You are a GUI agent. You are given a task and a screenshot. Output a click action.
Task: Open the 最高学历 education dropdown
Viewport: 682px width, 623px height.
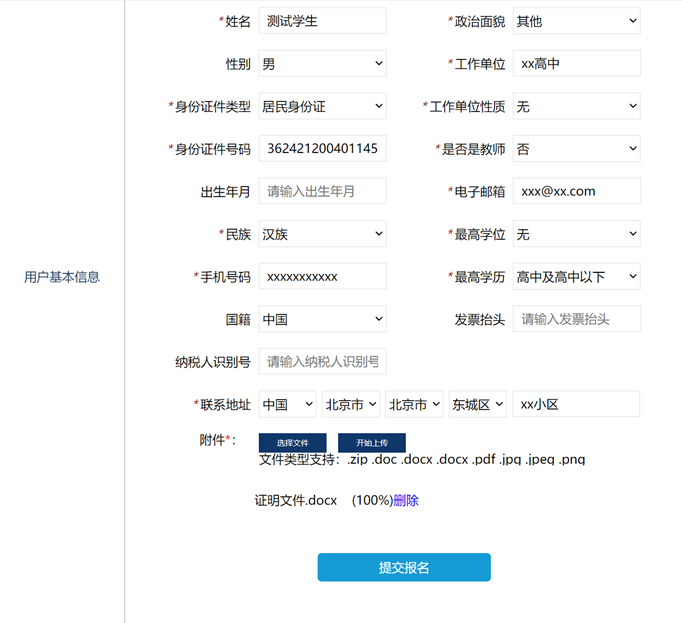(x=576, y=276)
